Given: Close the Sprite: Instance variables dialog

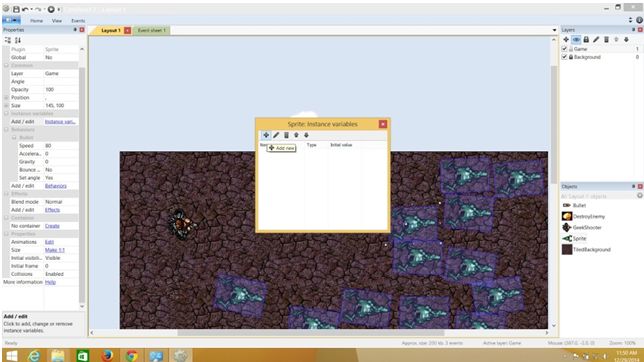Looking at the screenshot, I should click(383, 124).
